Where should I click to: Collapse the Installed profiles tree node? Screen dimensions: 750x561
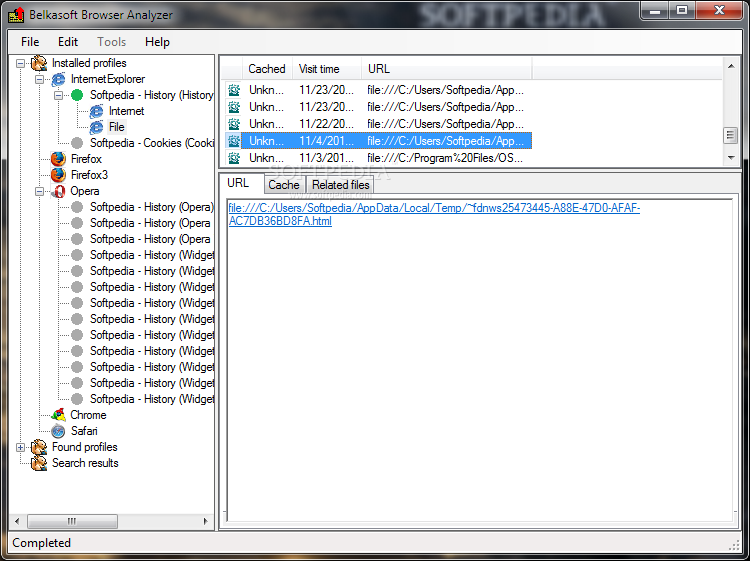(x=20, y=63)
